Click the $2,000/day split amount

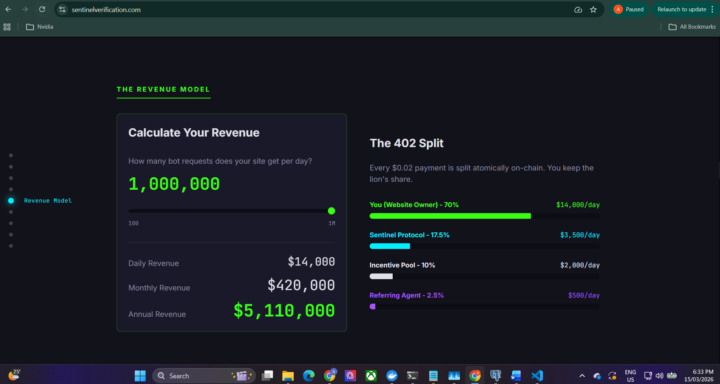point(580,265)
